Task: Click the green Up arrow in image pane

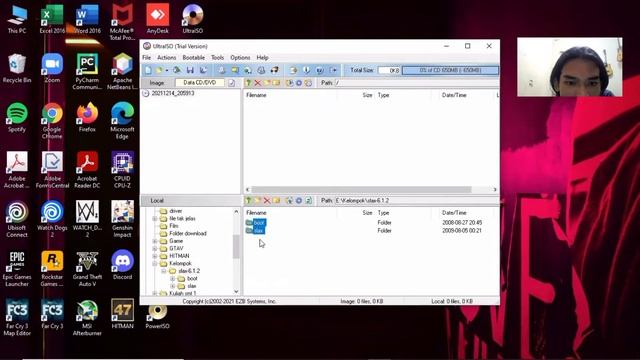Action: 248,83
